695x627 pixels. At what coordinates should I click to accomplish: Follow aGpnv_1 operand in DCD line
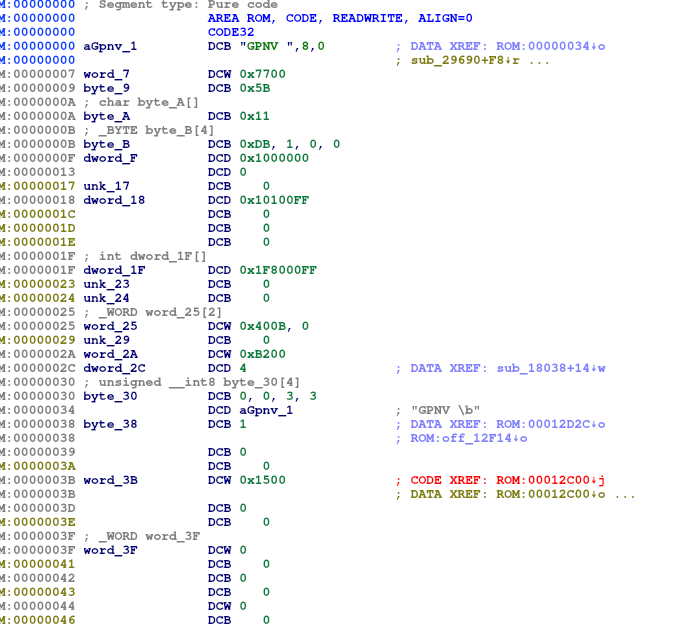265,410
